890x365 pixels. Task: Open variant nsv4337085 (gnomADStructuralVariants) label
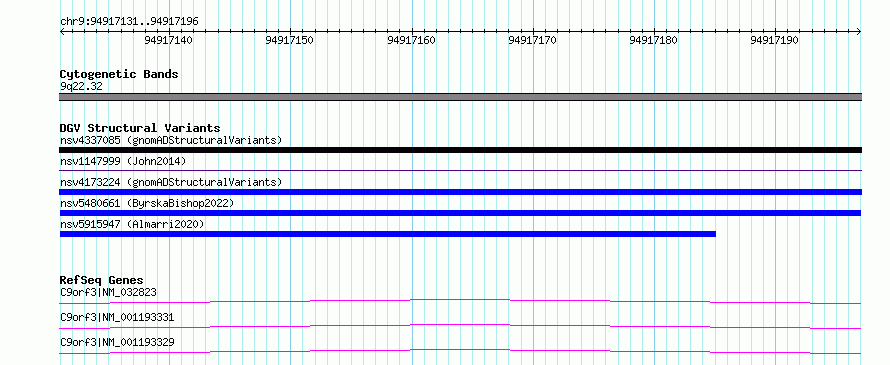(171, 140)
